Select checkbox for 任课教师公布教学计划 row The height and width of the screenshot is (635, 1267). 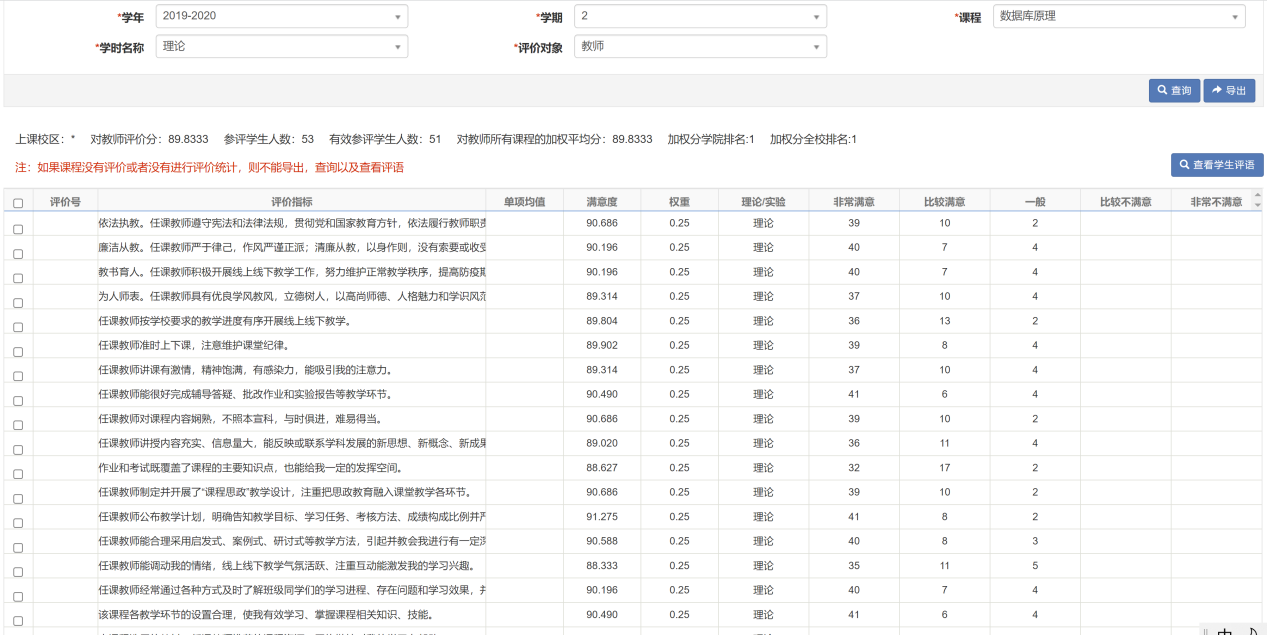(18, 523)
